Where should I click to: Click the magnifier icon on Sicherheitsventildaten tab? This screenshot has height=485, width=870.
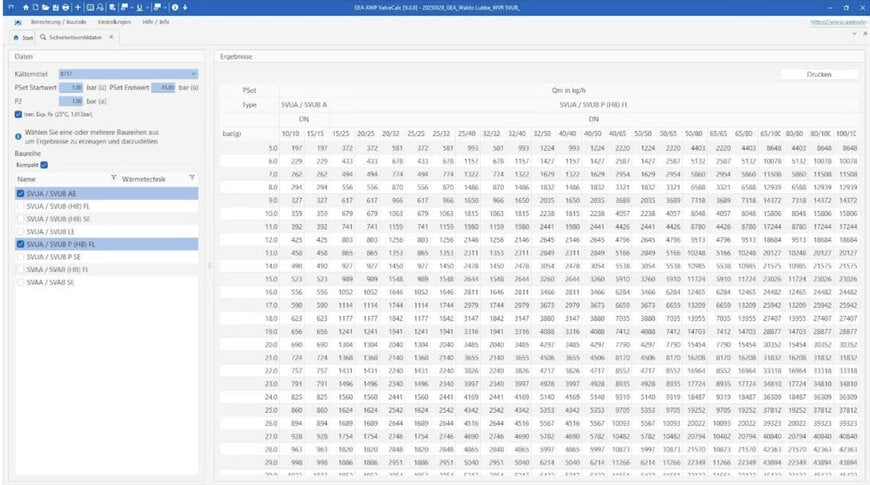point(43,37)
